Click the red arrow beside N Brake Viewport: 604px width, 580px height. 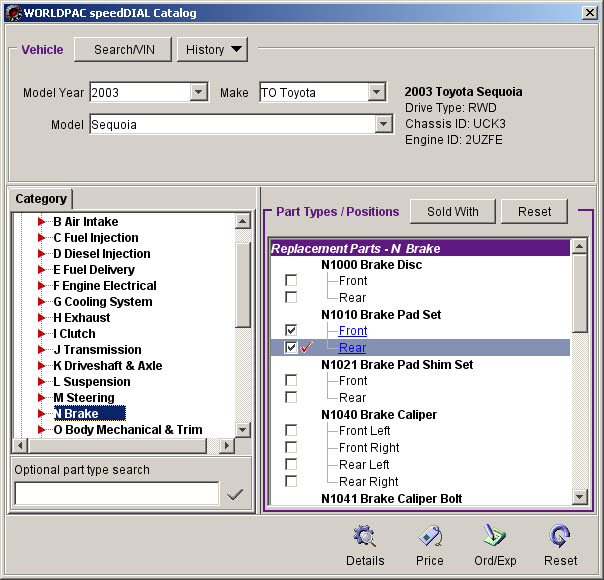click(x=42, y=414)
